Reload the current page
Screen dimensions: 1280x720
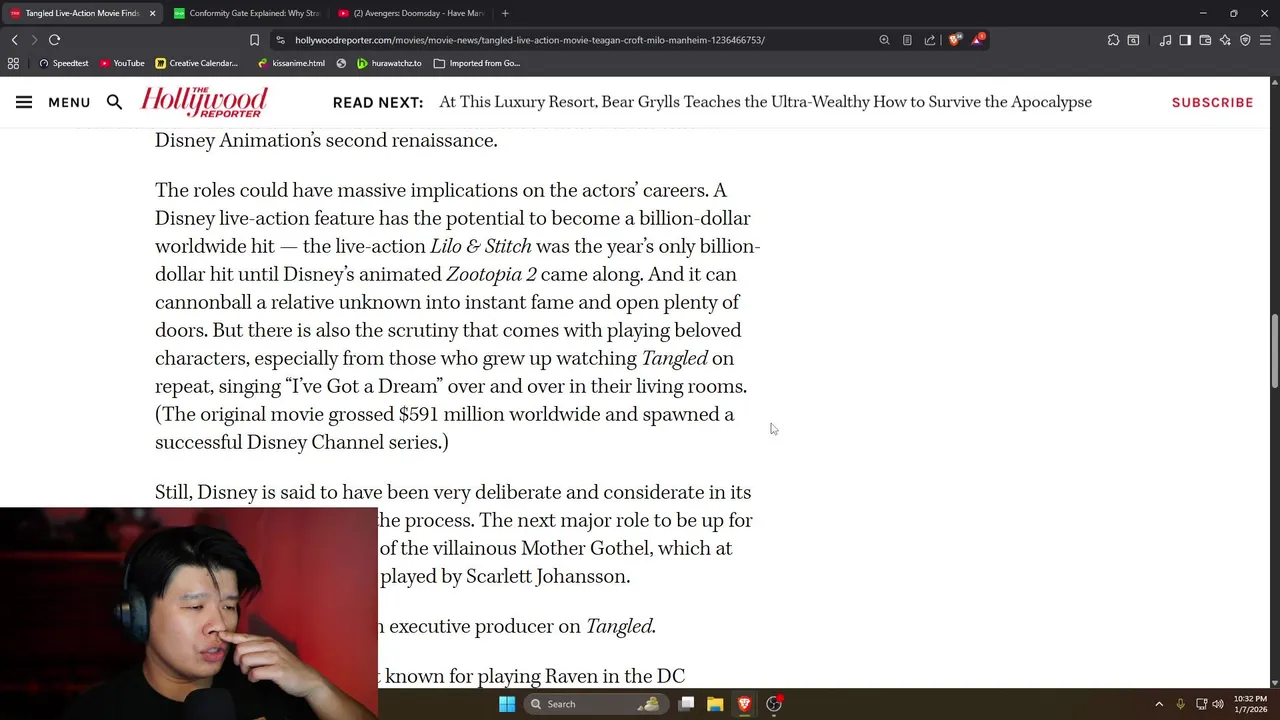pos(54,40)
